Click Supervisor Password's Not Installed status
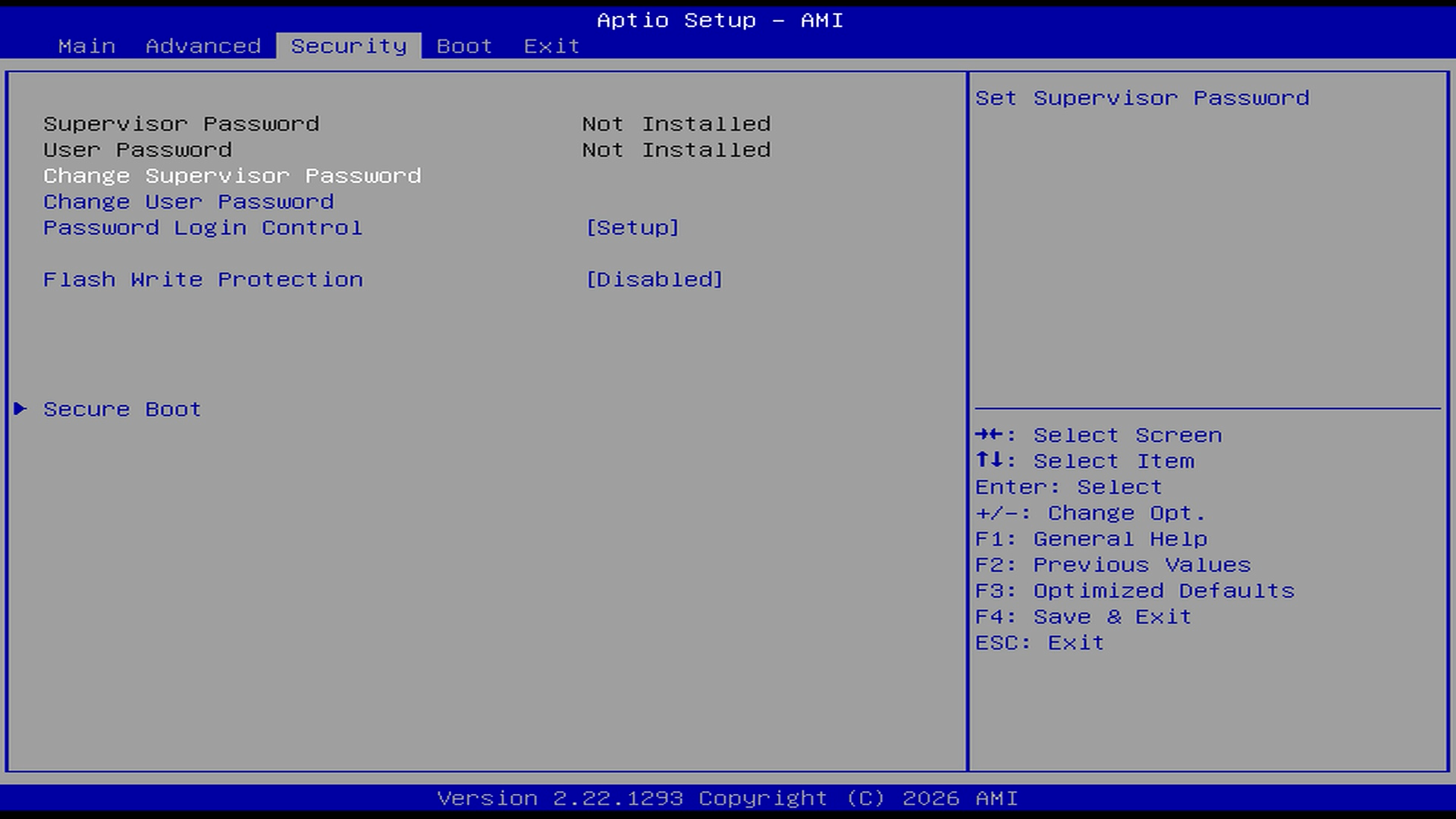 click(676, 124)
